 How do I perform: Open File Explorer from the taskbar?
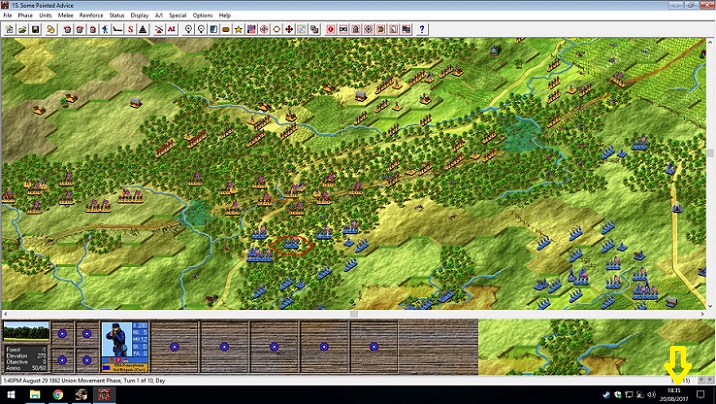click(x=35, y=394)
